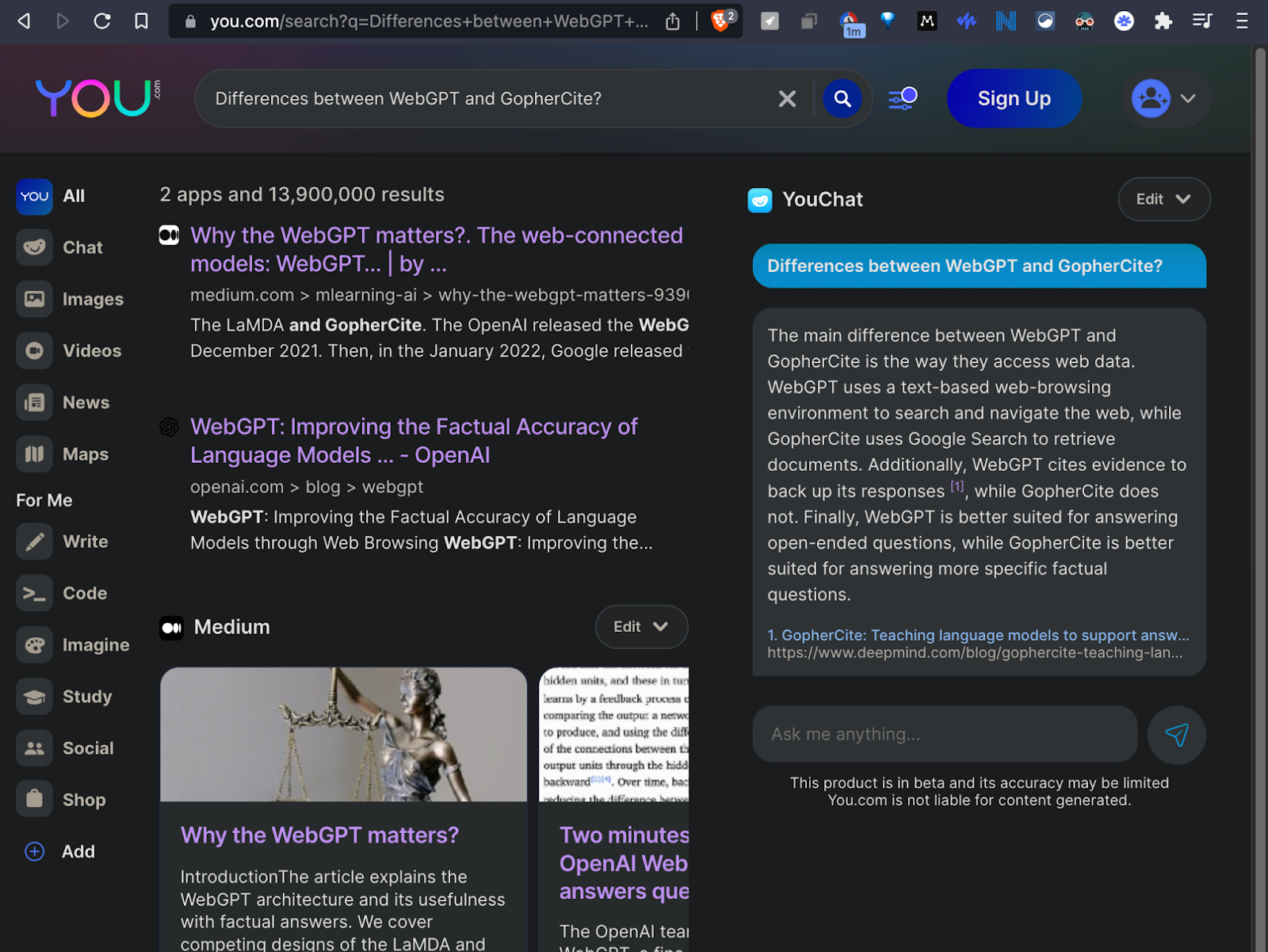Viewport: 1268px width, 952px height.
Task: Open the Imagine tool icon
Action: pyautogui.click(x=34, y=645)
